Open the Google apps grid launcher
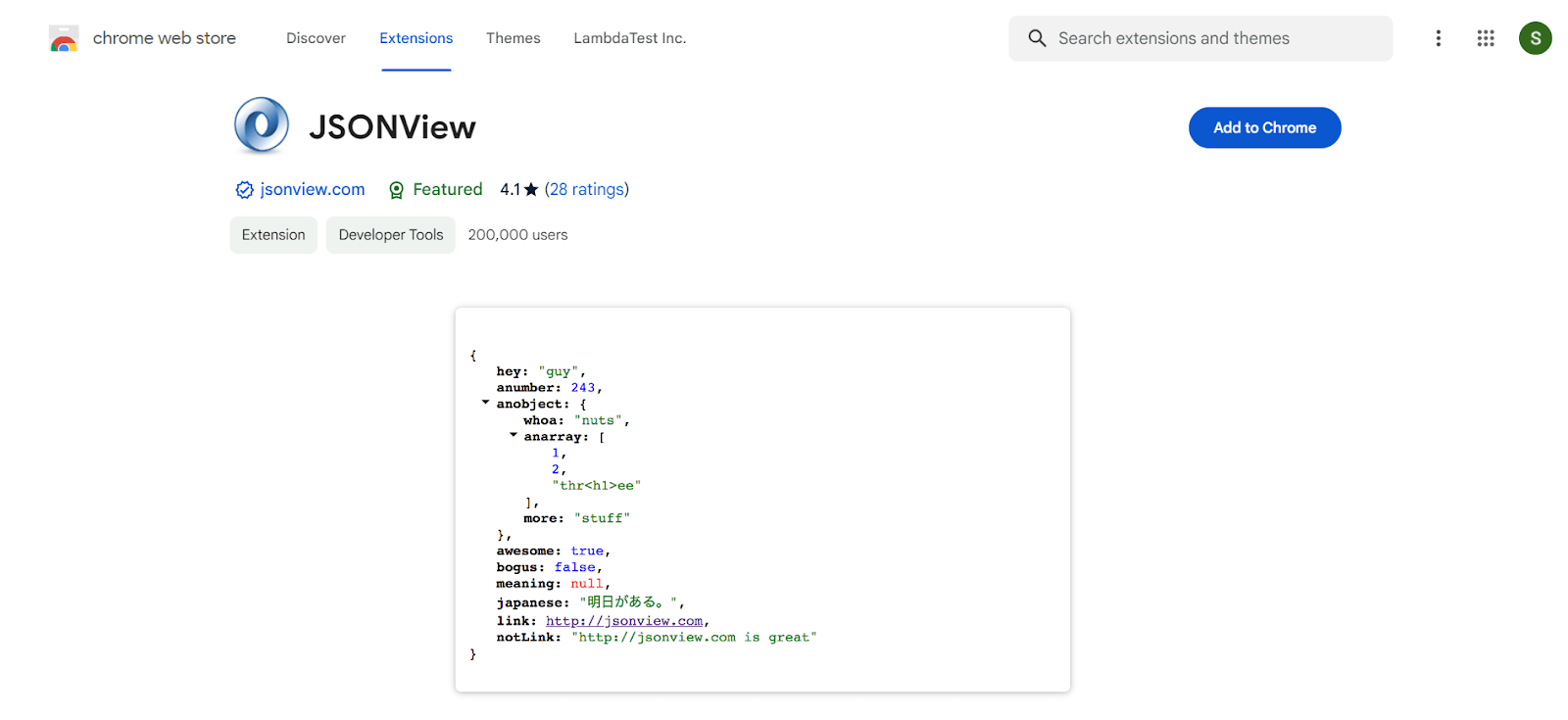 tap(1486, 38)
